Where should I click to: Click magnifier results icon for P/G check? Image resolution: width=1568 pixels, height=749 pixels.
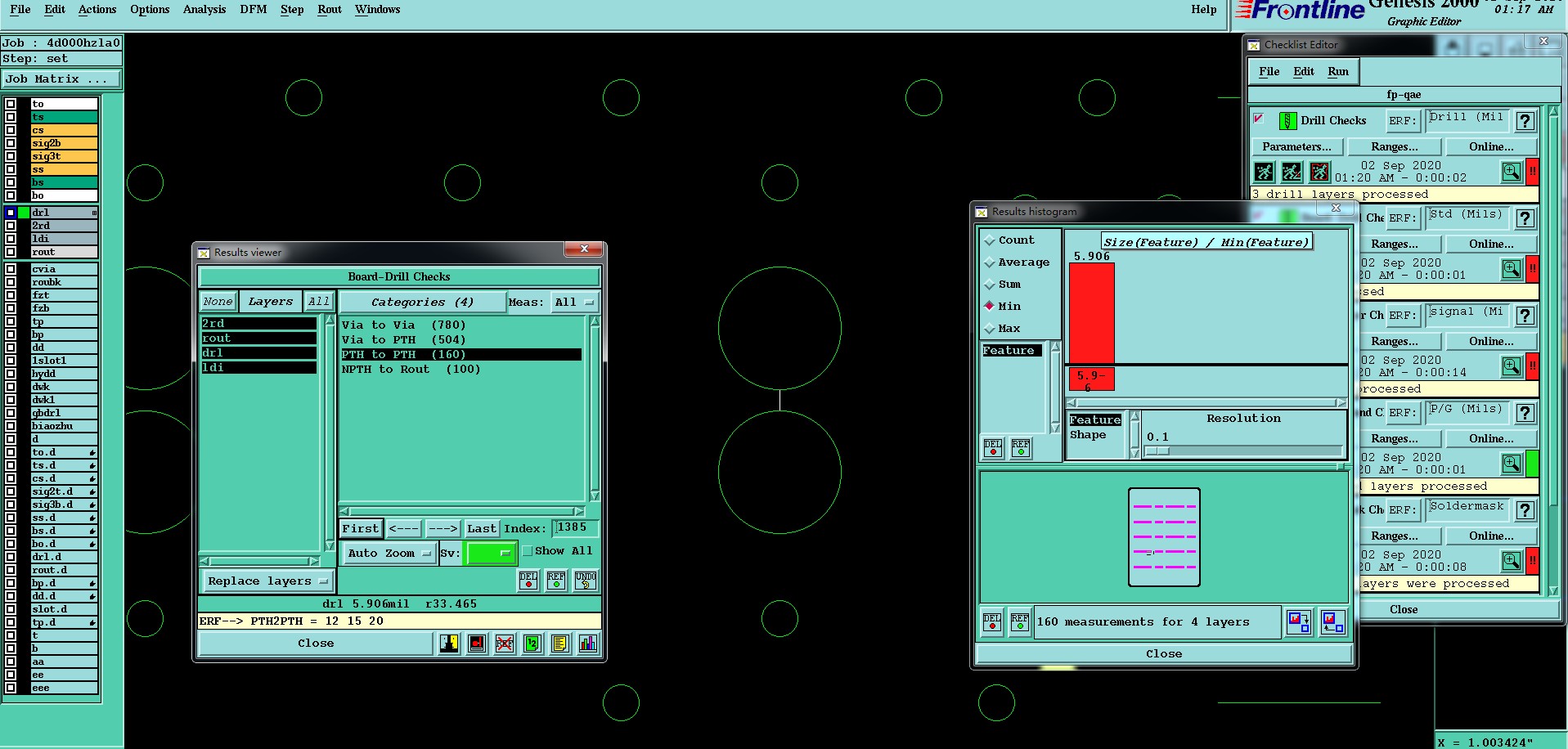[x=1512, y=464]
